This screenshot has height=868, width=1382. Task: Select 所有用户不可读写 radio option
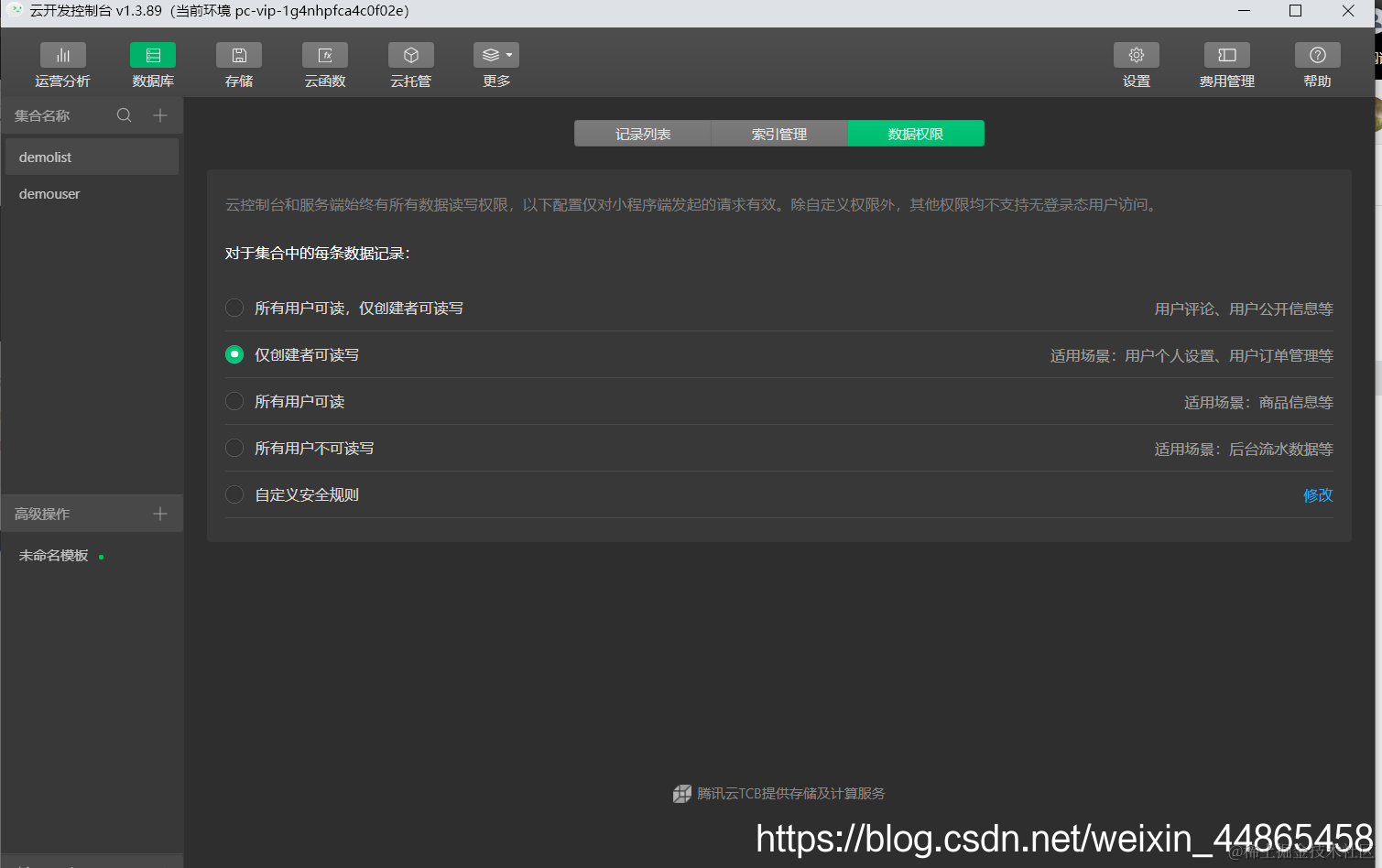pyautogui.click(x=234, y=448)
